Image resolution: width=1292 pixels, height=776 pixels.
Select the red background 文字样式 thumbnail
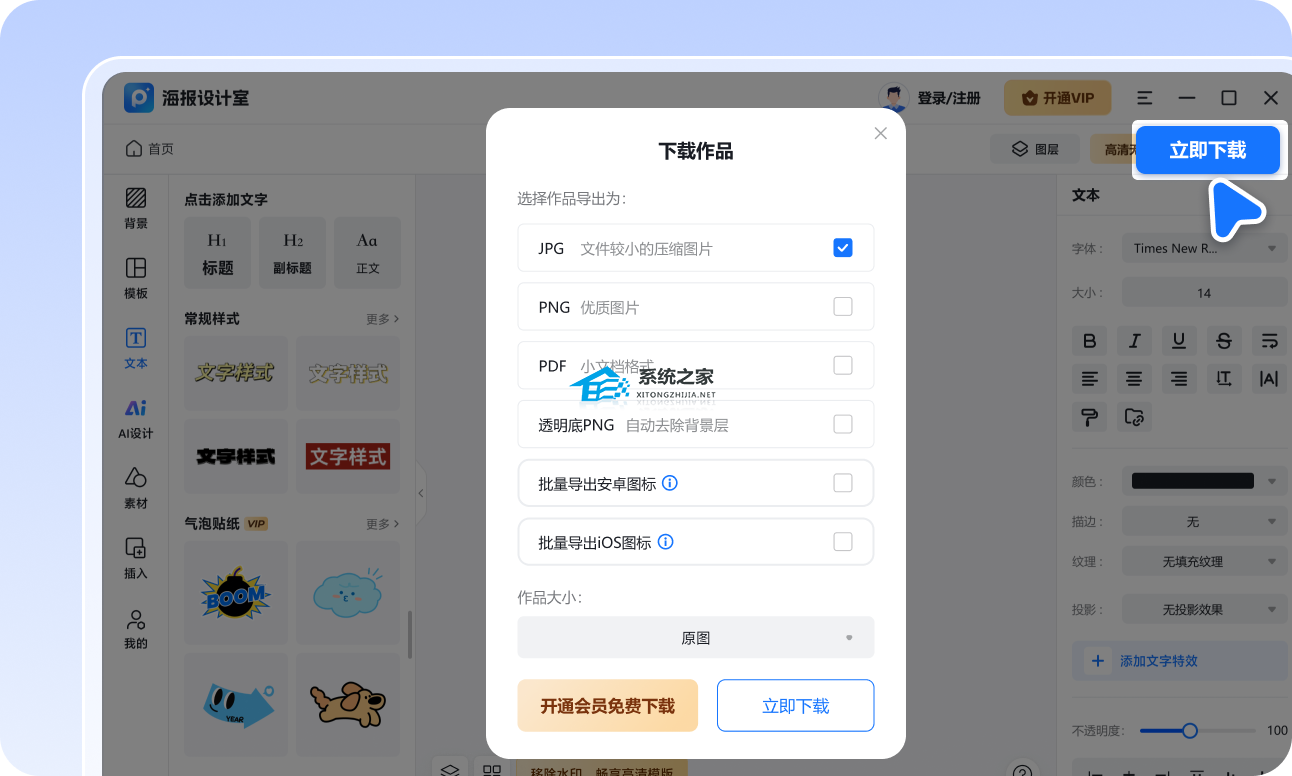coord(348,456)
